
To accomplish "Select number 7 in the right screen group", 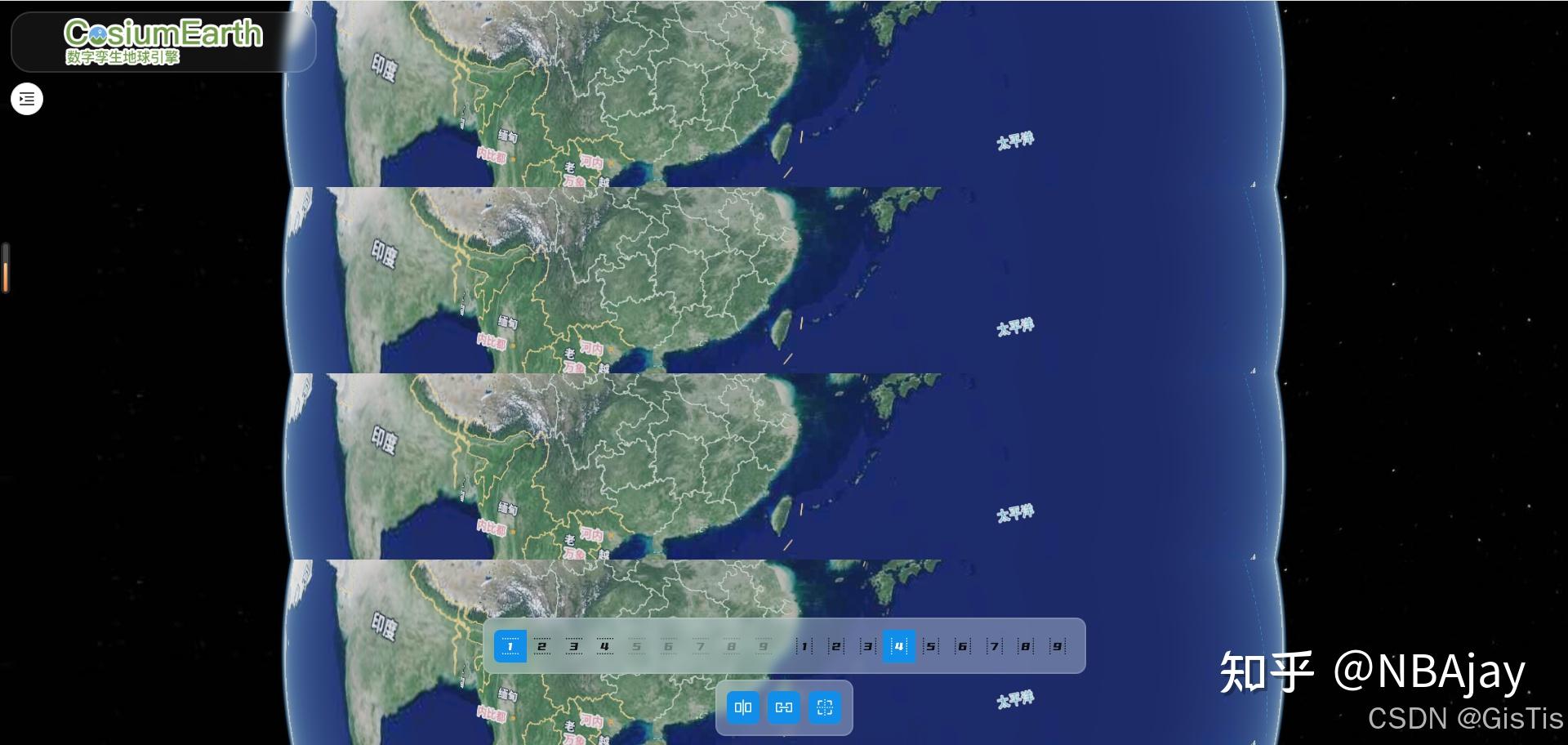I will click(x=994, y=645).
